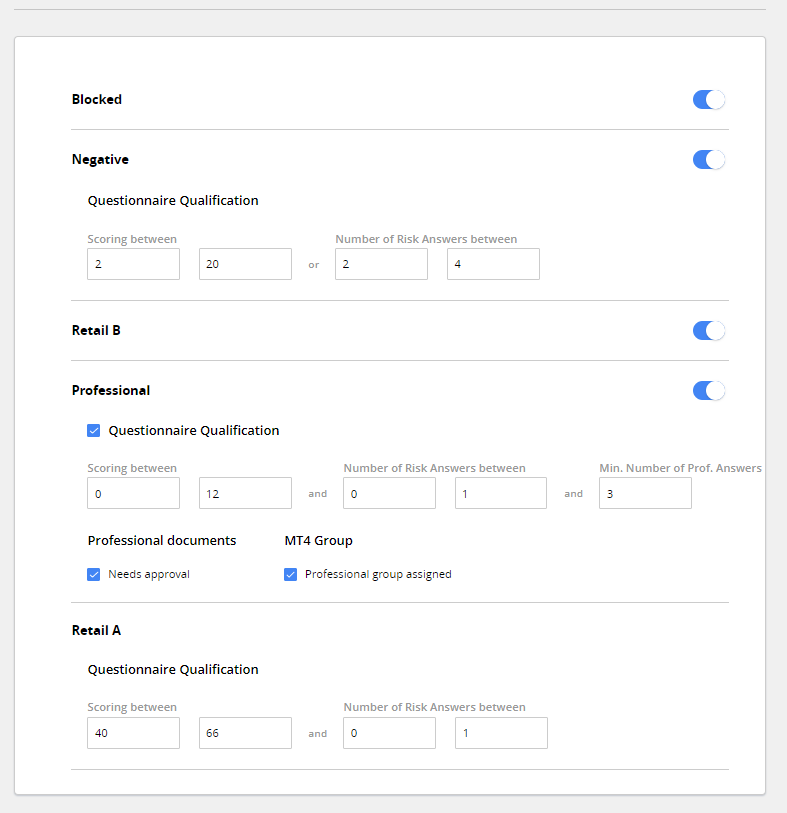Uncheck Questionnaire Qualification under Professional
Image resolution: width=787 pixels, height=813 pixels.
pos(93,430)
